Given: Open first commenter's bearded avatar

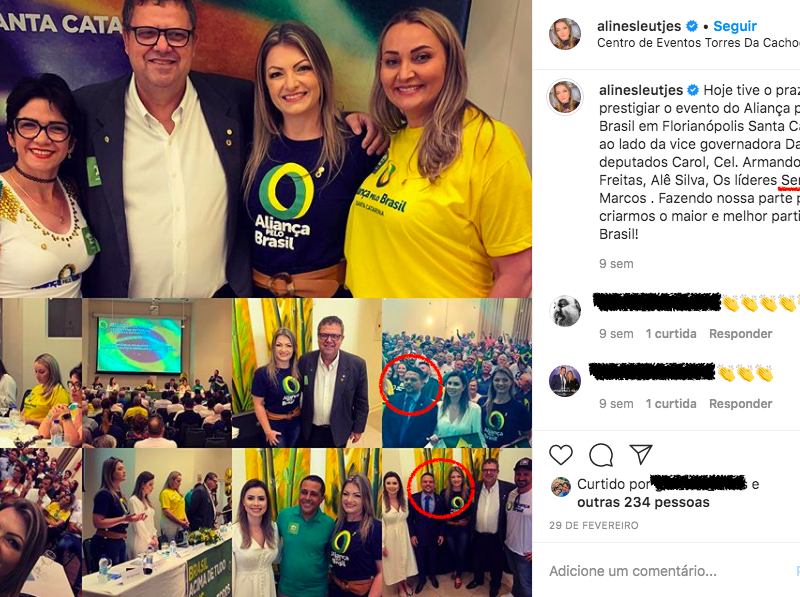Looking at the screenshot, I should [565, 311].
